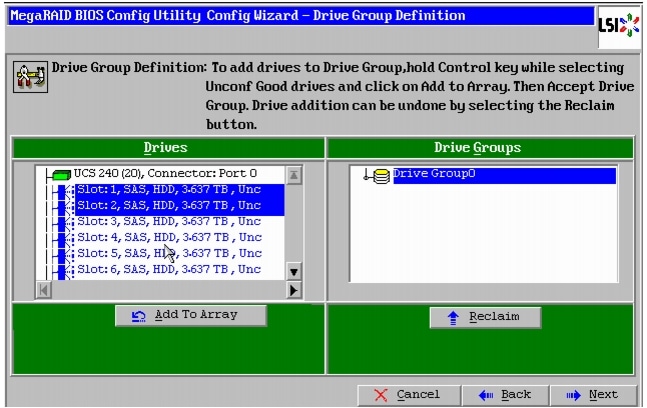The image size is (647, 408).
Task: Click the Reclaim button
Action: [x=485, y=317]
